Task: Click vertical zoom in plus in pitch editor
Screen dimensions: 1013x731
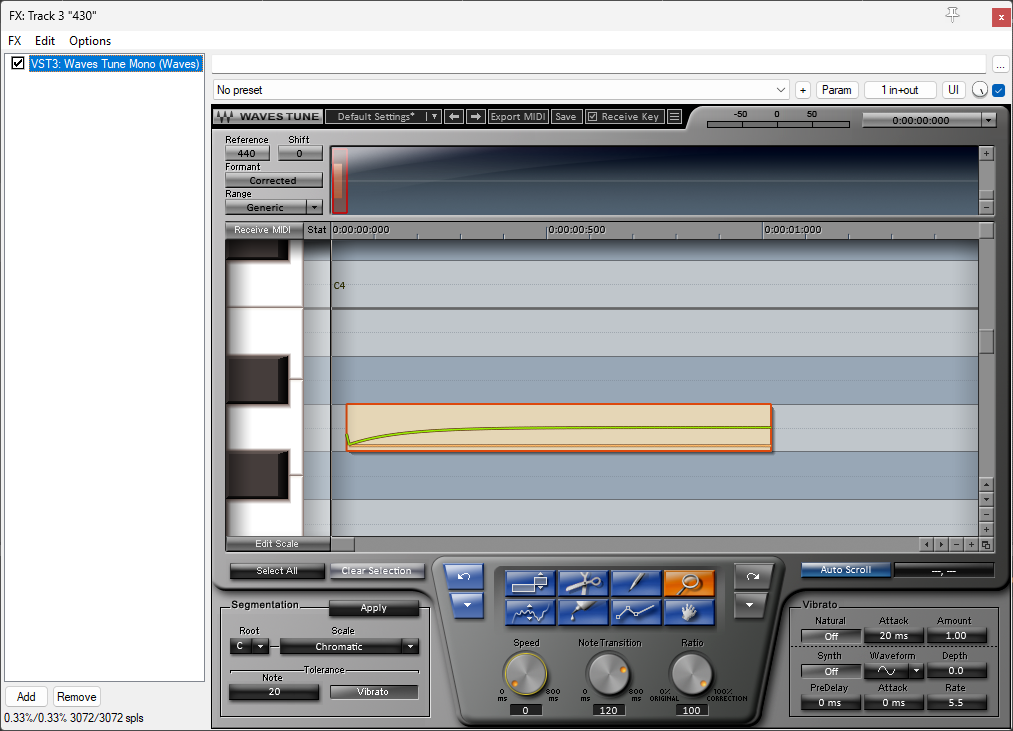Action: point(986,529)
